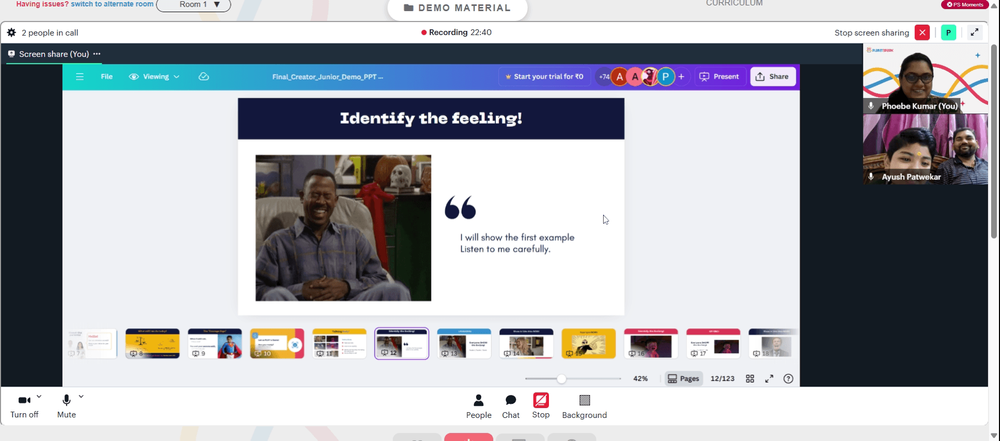Open the Room 1 dropdown
The width and height of the screenshot is (1000, 441).
pyautogui.click(x=193, y=5)
